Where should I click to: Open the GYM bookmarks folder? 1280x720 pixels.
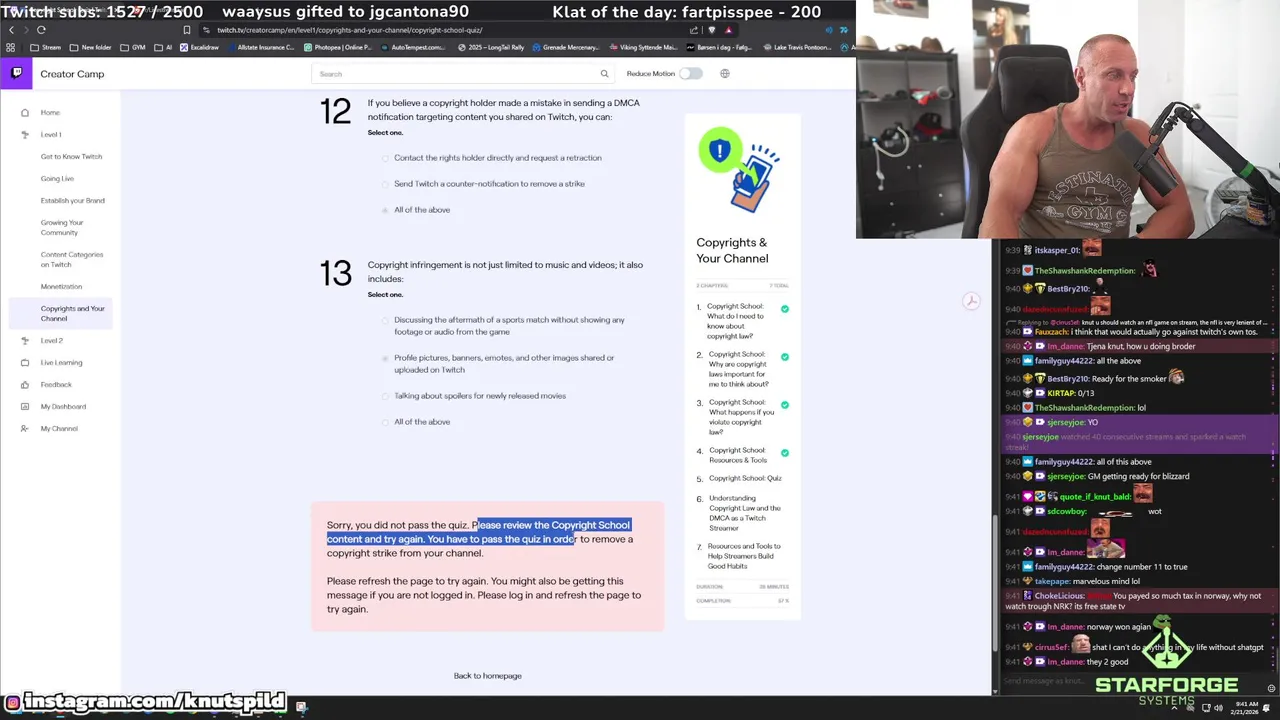(x=133, y=47)
